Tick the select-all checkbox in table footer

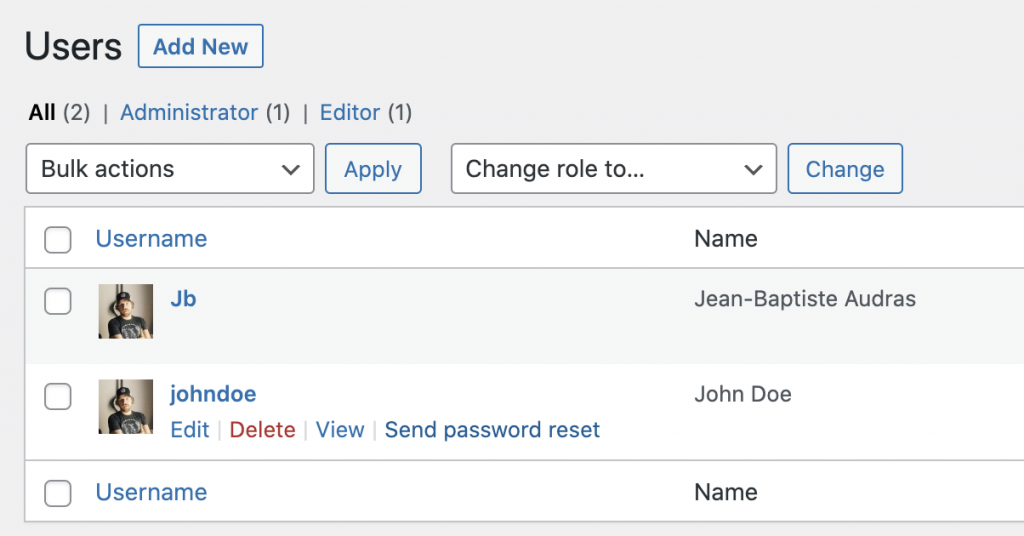tap(57, 493)
